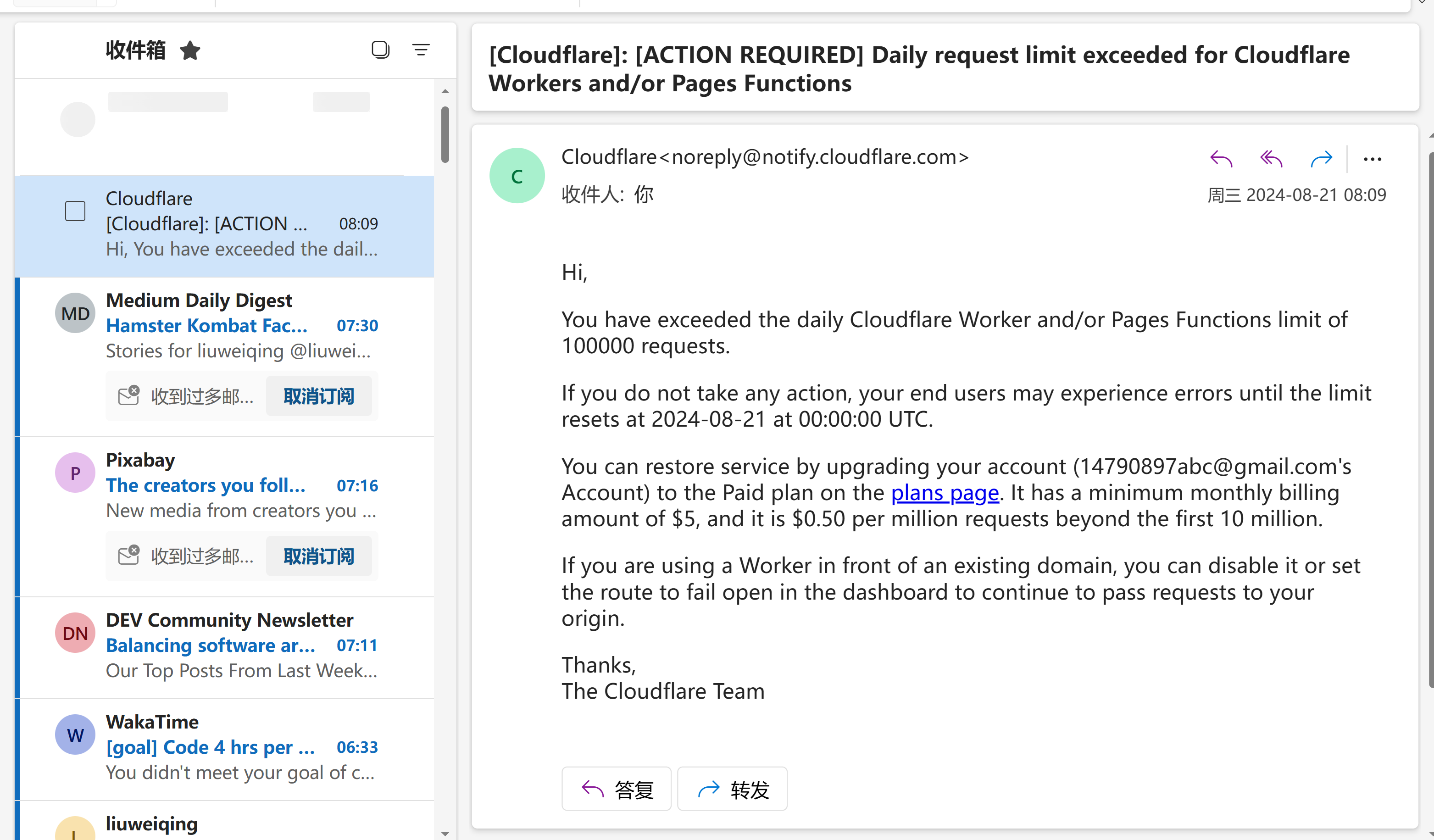Click the message list scroll down arrow

[x=445, y=834]
